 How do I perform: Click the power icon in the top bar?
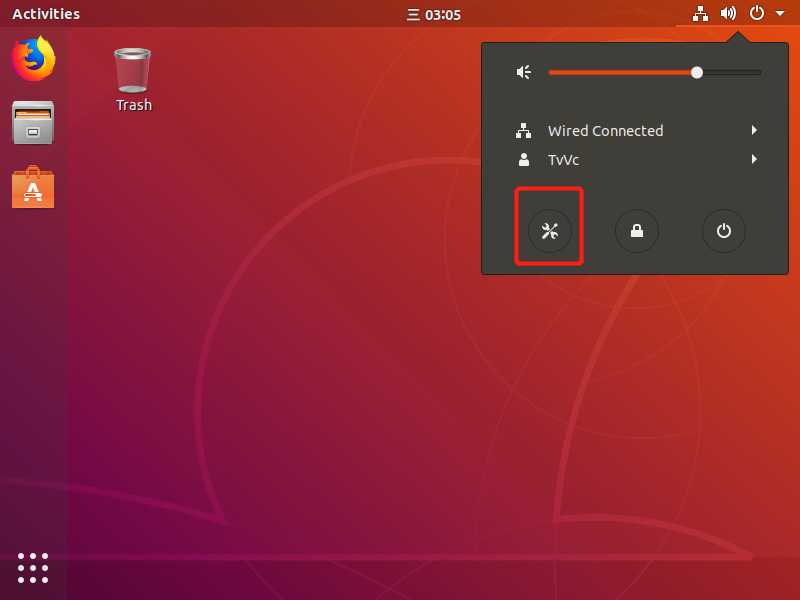(x=757, y=13)
